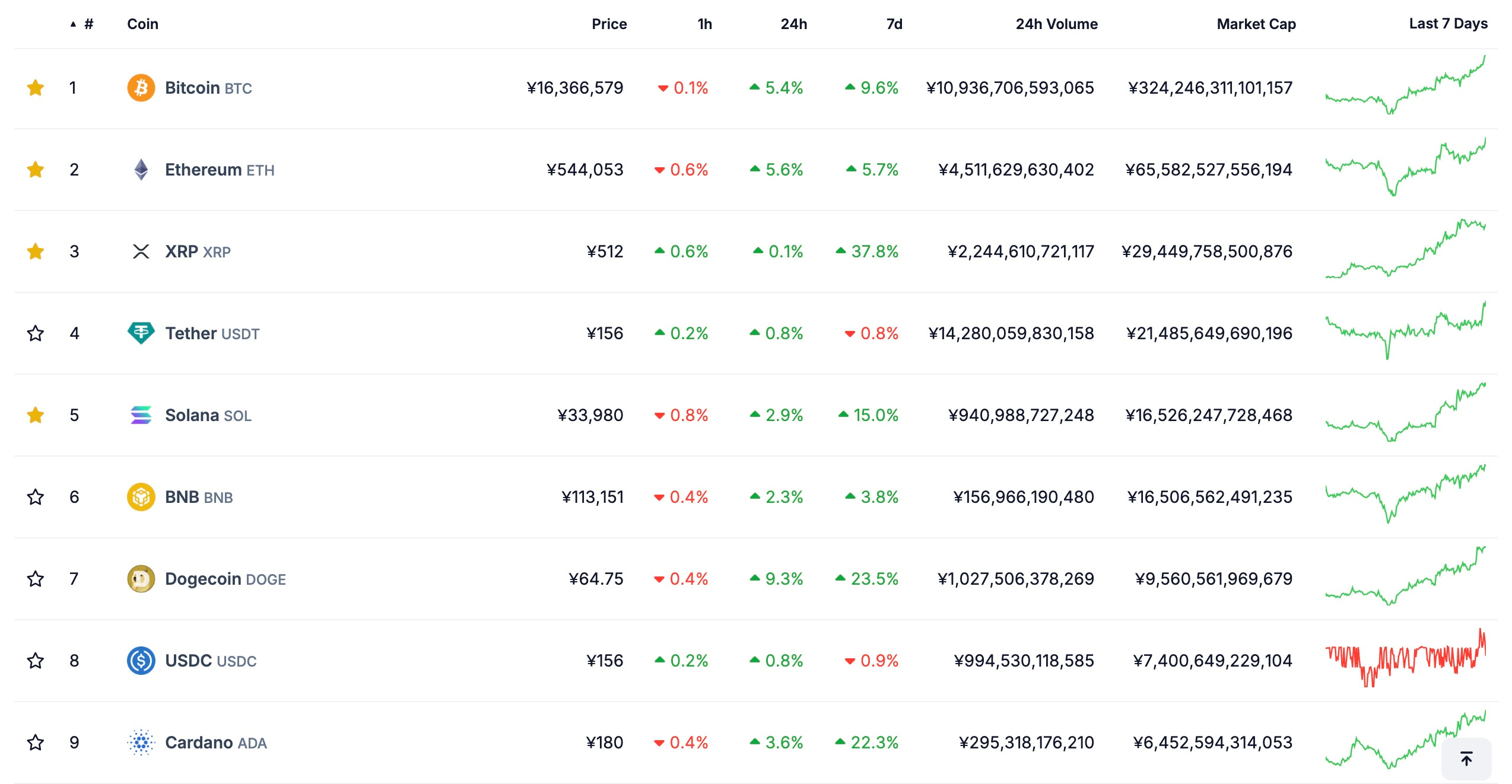This screenshot has width=1512, height=784.
Task: View Tether 7-day sparkline chart
Action: pos(1406,330)
